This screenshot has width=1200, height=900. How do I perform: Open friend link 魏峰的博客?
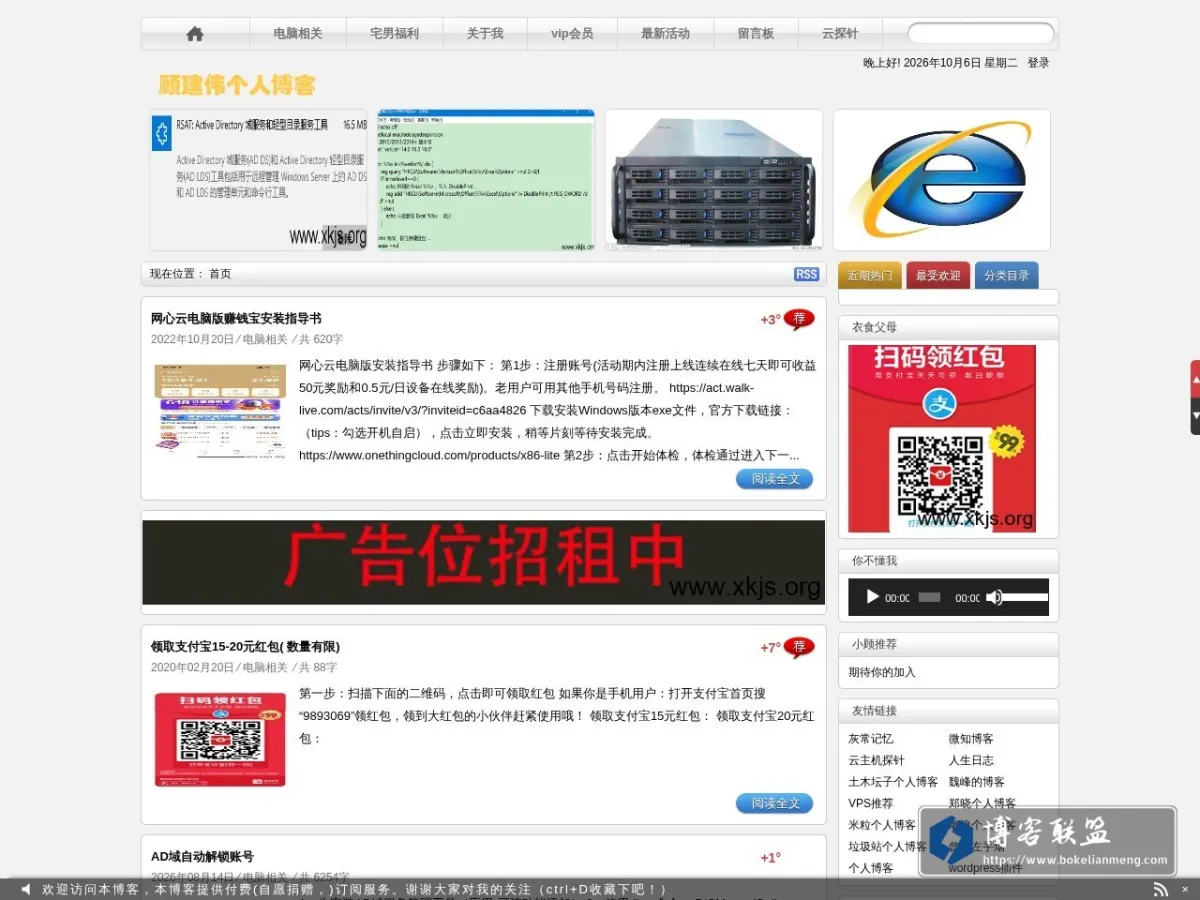(x=977, y=782)
